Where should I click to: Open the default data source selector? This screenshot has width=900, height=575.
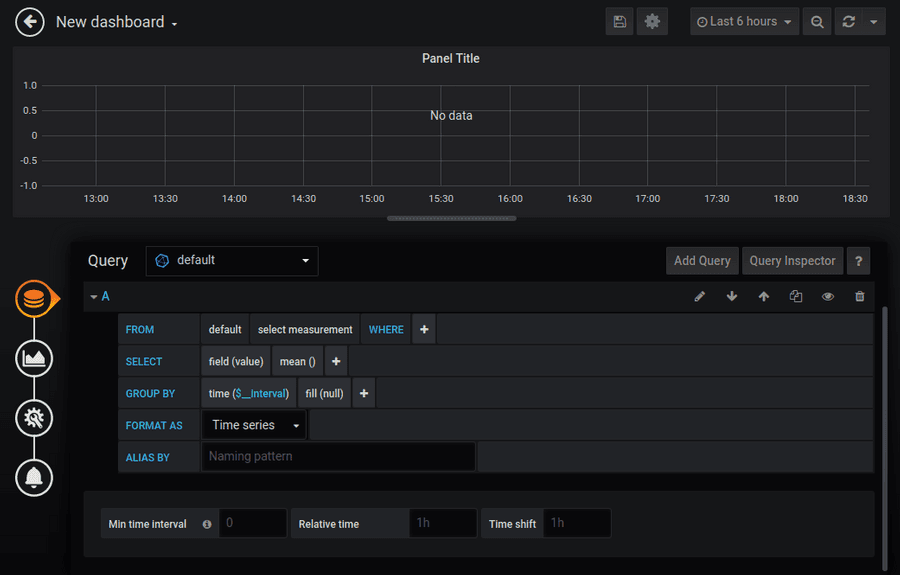tap(232, 261)
